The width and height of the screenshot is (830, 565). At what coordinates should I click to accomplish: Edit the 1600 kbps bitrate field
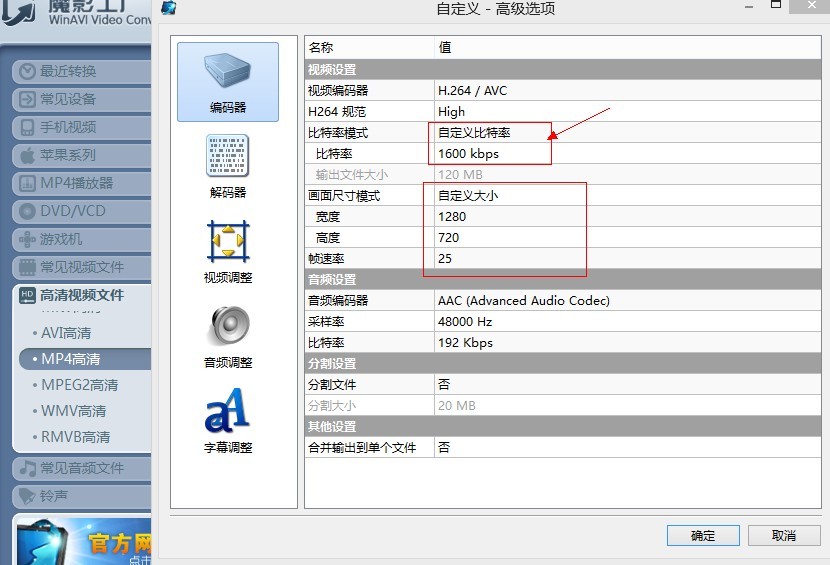click(x=630, y=154)
